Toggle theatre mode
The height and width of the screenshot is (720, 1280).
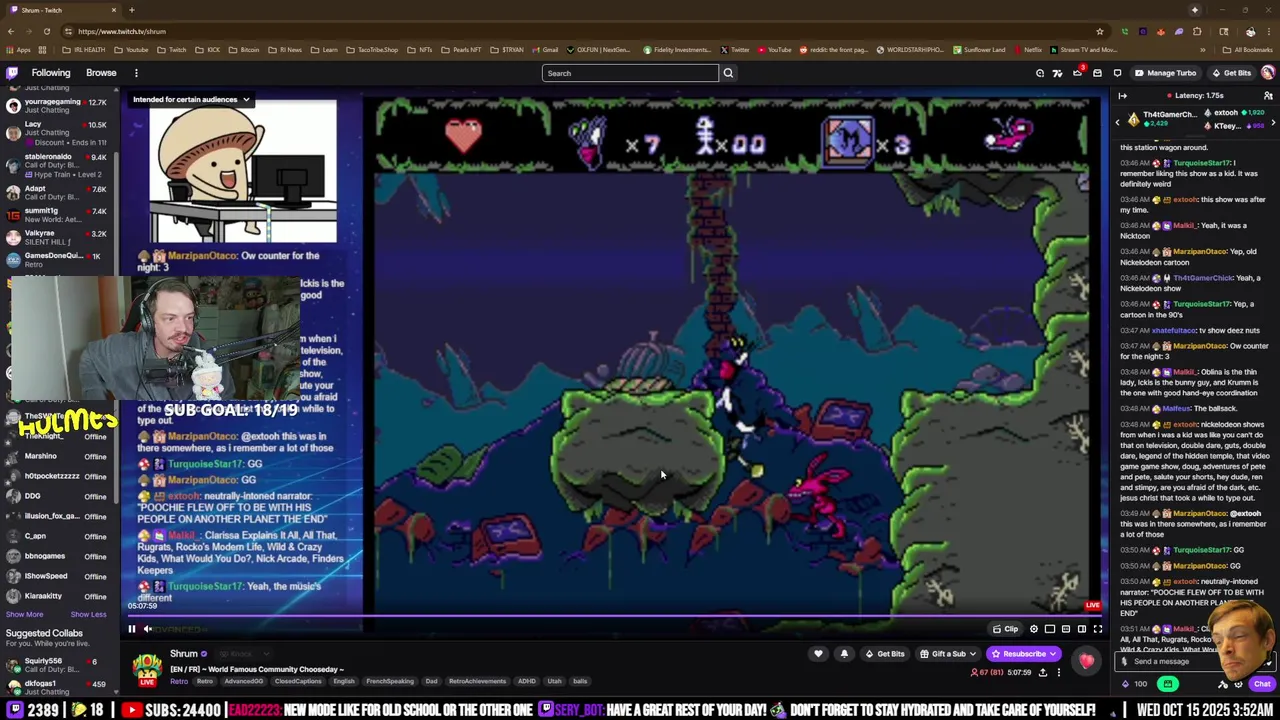tap(1082, 629)
